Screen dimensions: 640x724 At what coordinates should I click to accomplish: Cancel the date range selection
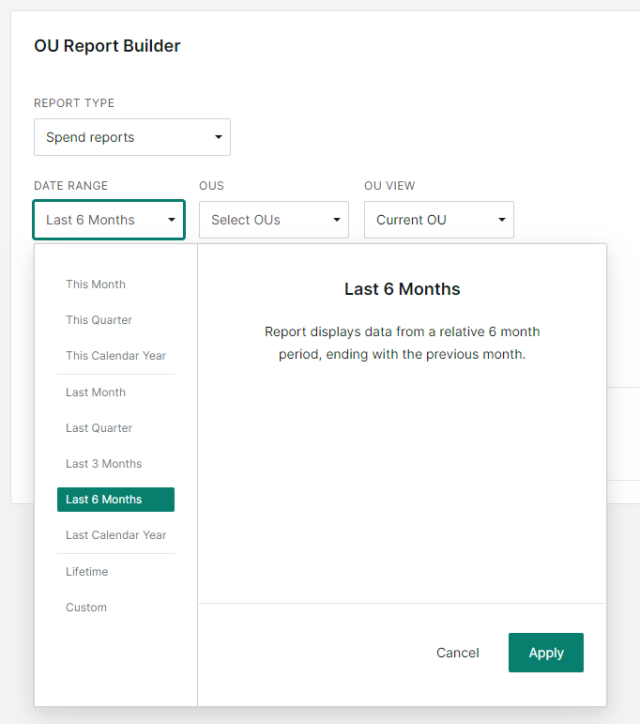(x=457, y=653)
